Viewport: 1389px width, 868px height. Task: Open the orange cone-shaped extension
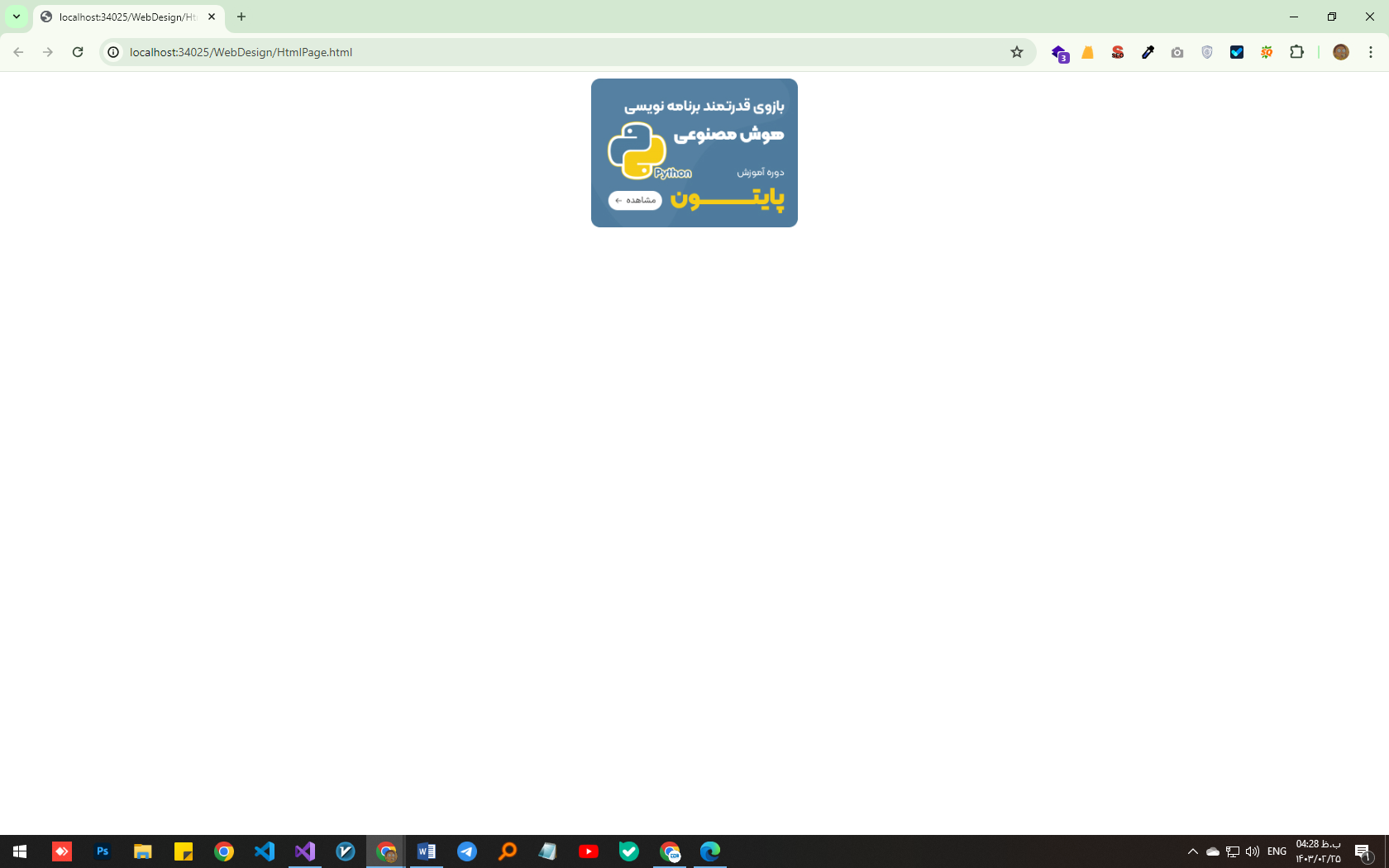click(1088, 52)
